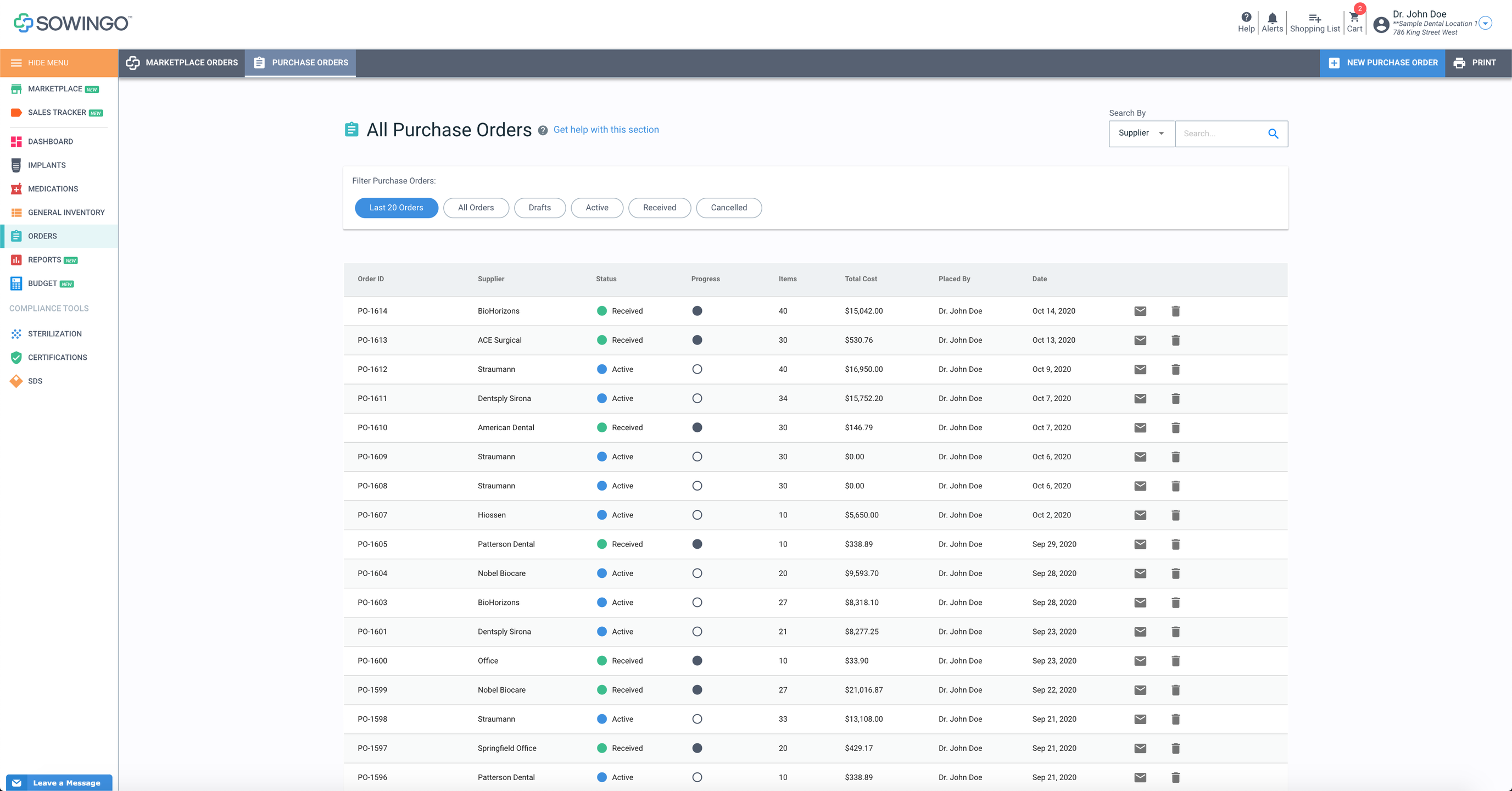Open Dashboard in sidebar
1512x791 pixels.
click(x=59, y=142)
